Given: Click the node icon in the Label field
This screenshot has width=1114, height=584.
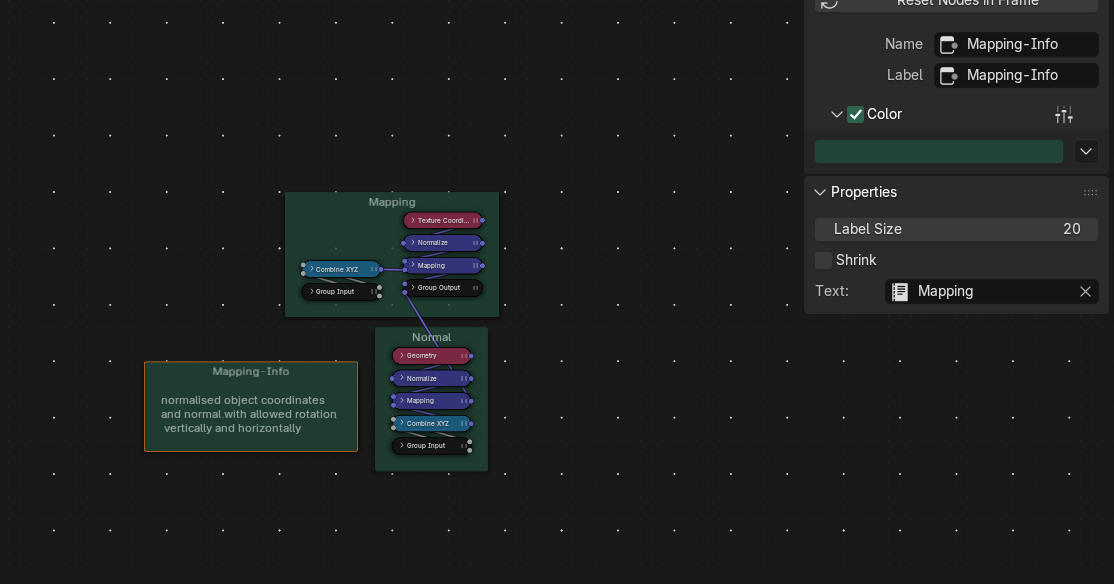Looking at the screenshot, I should (948, 75).
